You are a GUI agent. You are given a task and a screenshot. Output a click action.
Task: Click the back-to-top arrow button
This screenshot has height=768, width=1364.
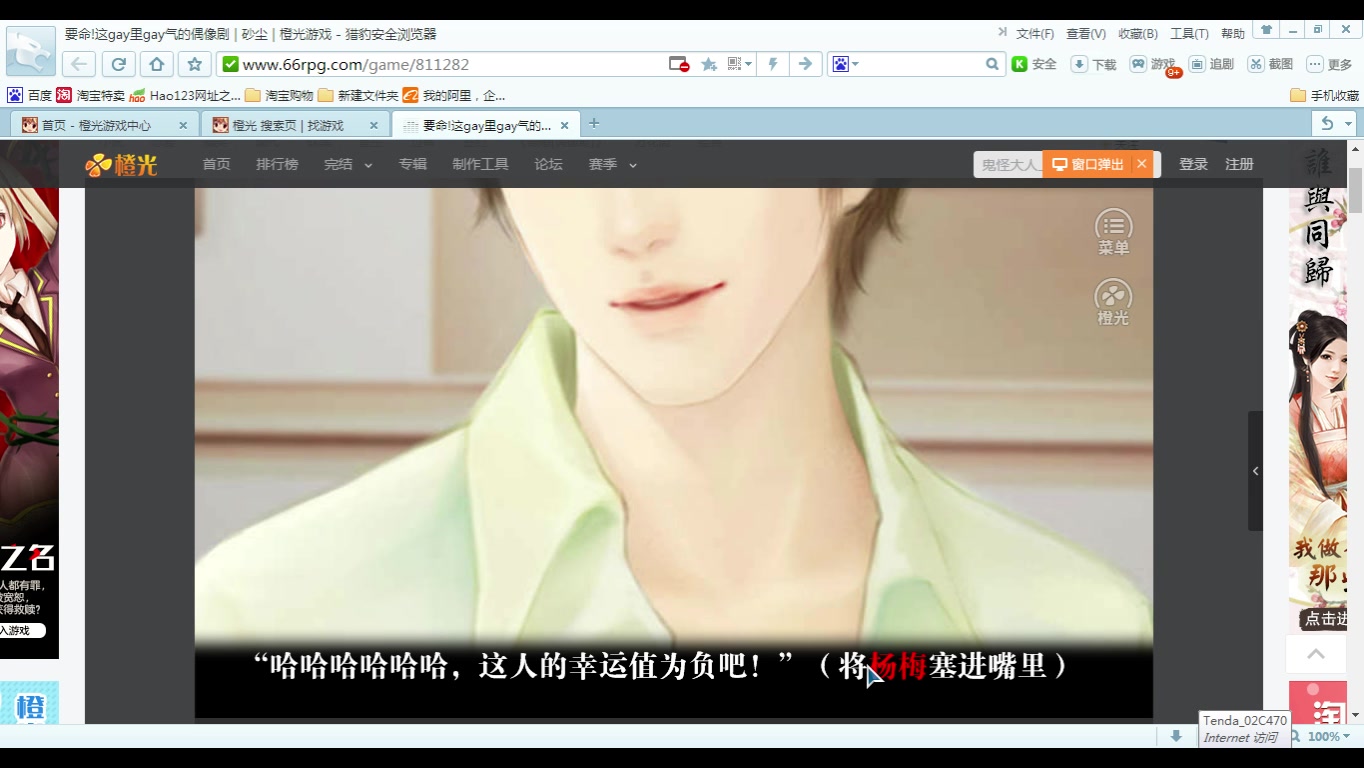(1316, 654)
